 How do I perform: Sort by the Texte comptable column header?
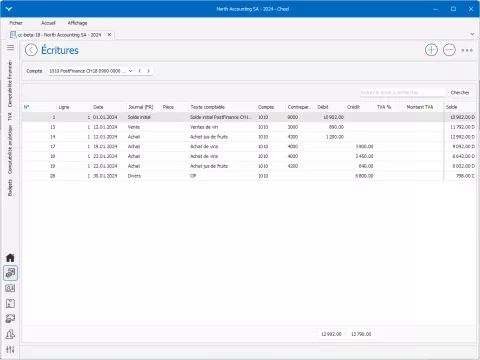(x=222, y=107)
